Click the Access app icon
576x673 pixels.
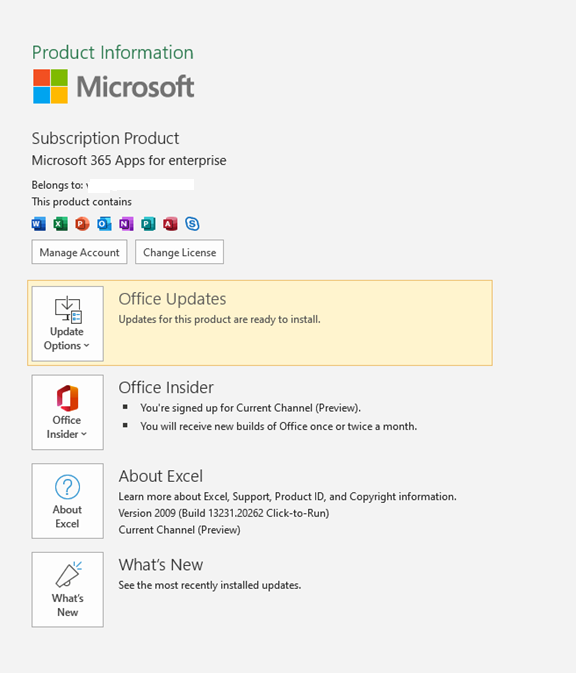click(x=170, y=224)
